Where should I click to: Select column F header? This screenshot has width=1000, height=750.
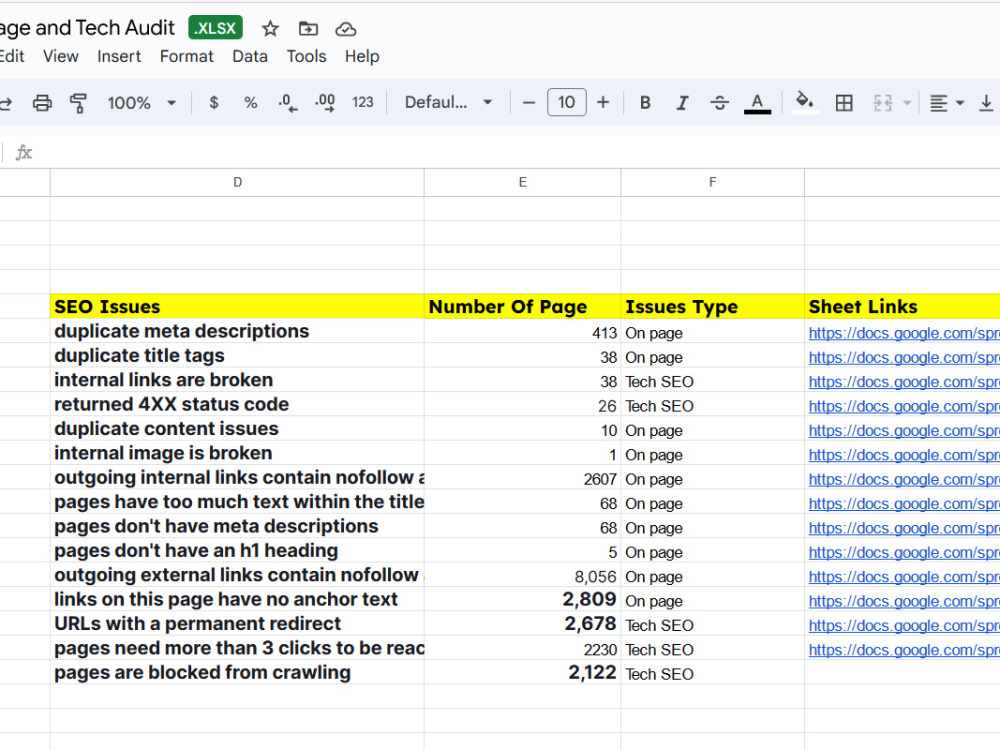click(712, 182)
